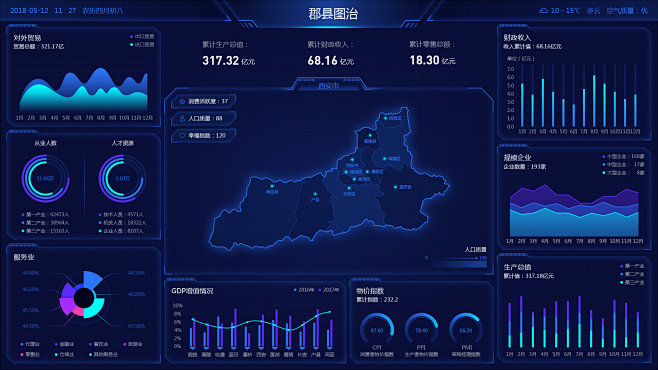Click the blue top slice of 服务业 pie
This screenshot has height=370, width=658.
tap(92, 279)
